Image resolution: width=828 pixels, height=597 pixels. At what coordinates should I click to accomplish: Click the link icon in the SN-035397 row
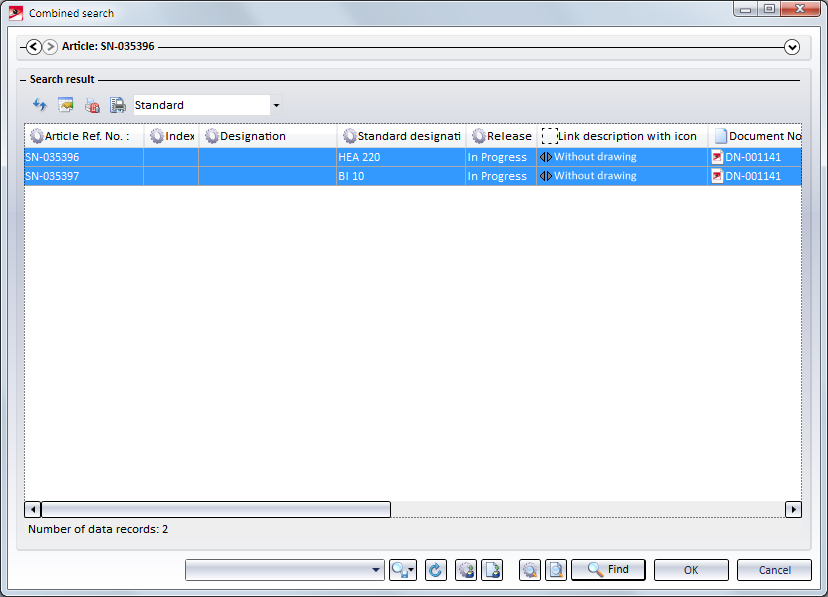pyautogui.click(x=545, y=176)
